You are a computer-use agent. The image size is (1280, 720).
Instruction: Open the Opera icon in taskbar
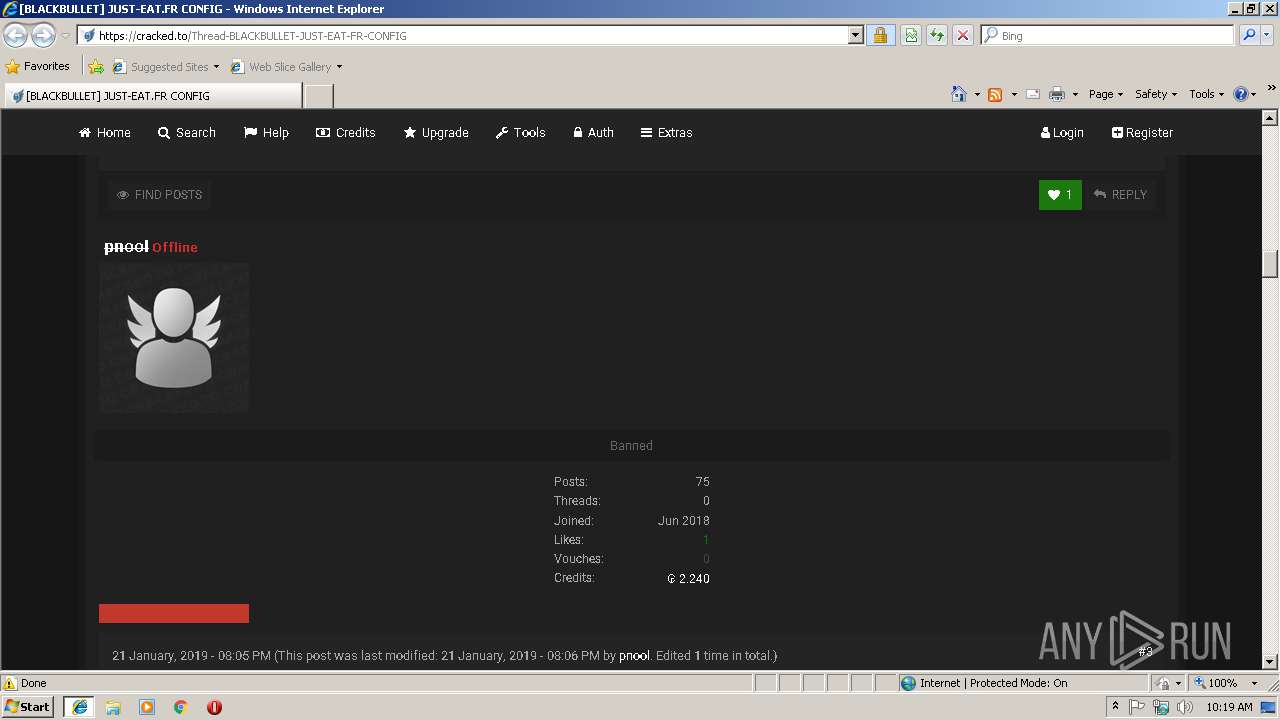214,707
